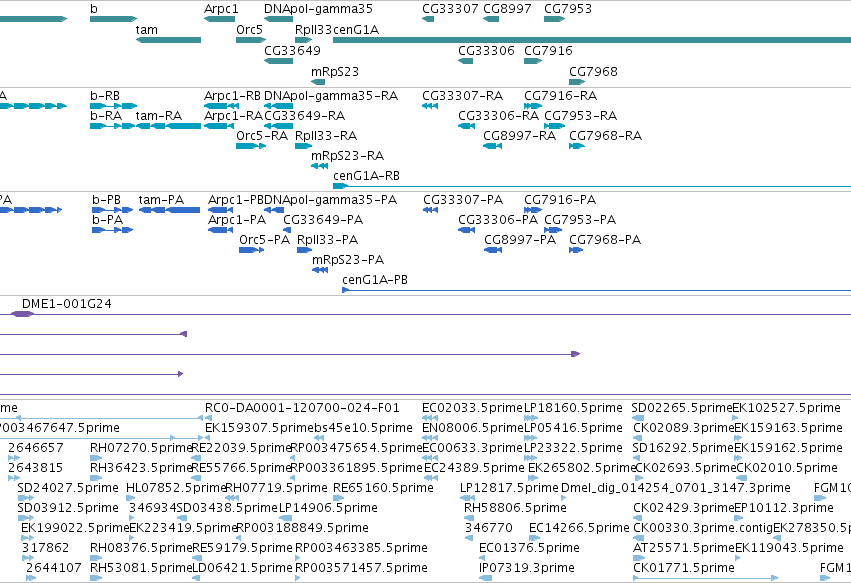Screen dimensions: 851x583
Task: Click the Orc5-RA transcript label
Action: point(262,136)
